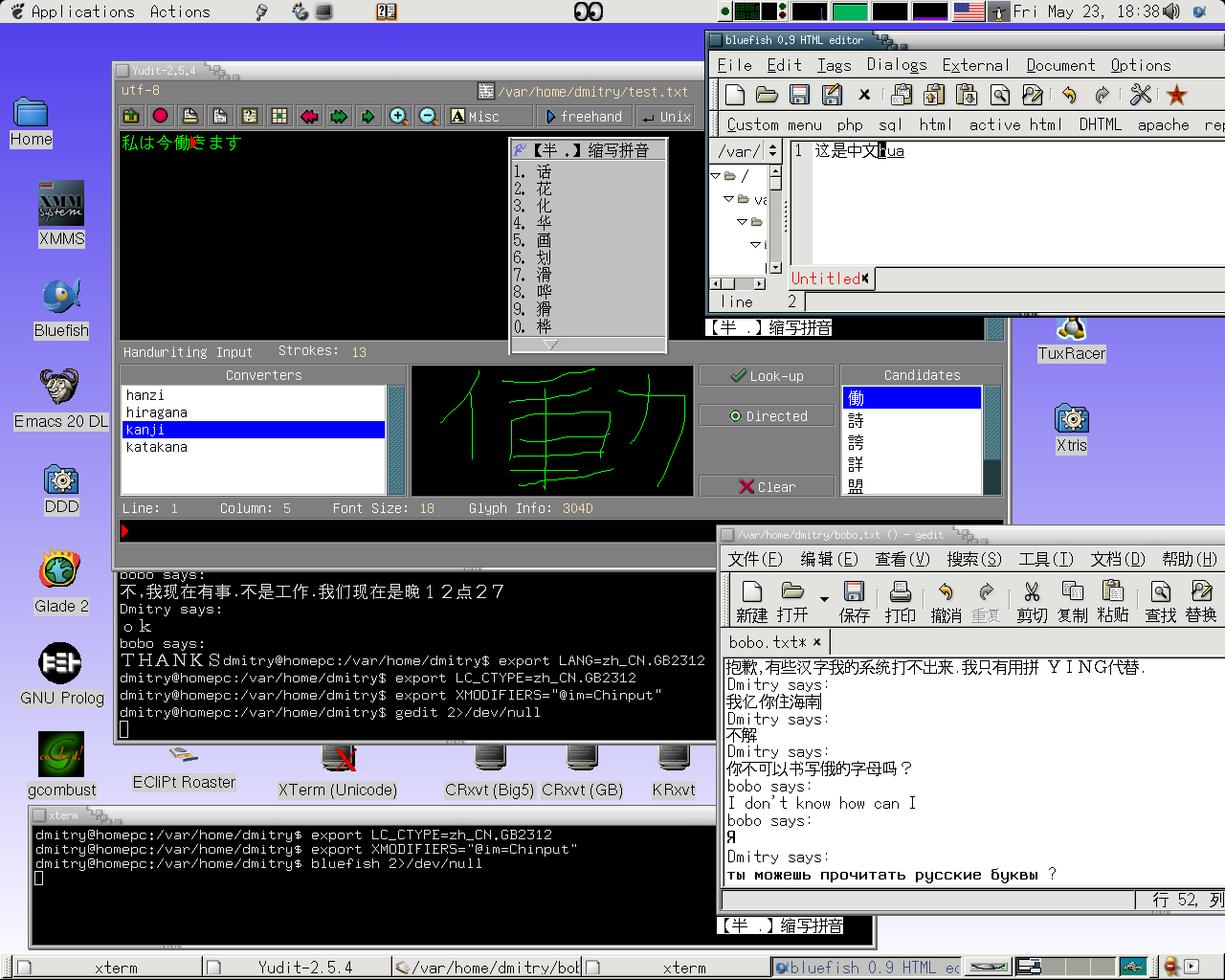Open the Tags menu in Bluefish
The width and height of the screenshot is (1225, 980).
[x=834, y=65]
